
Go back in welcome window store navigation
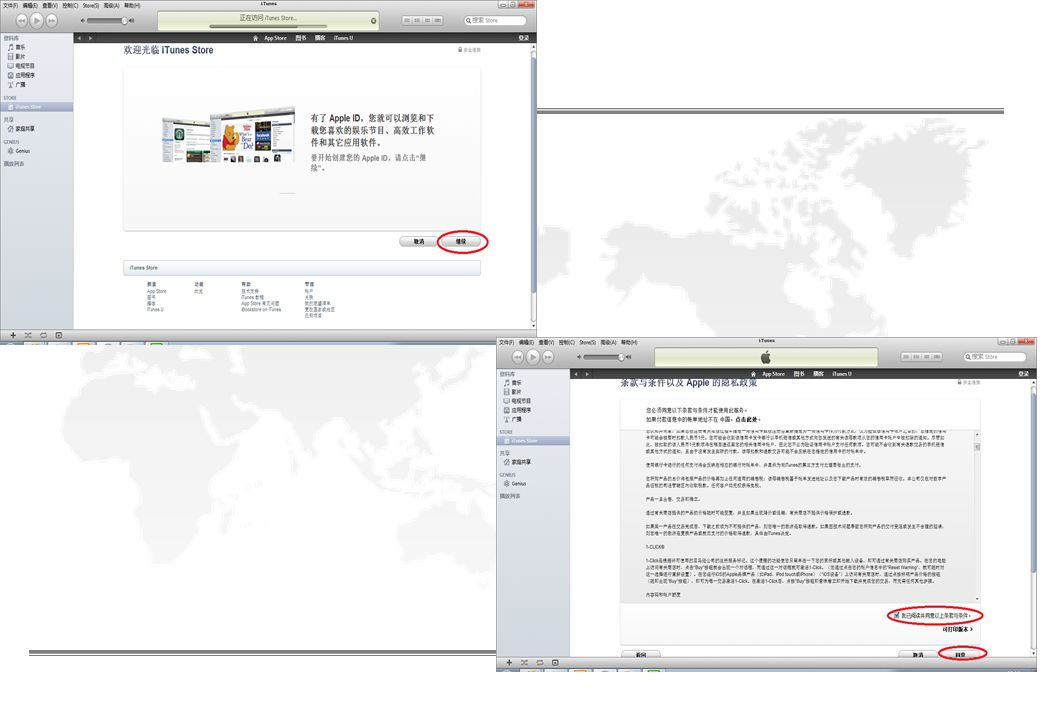click(x=80, y=38)
